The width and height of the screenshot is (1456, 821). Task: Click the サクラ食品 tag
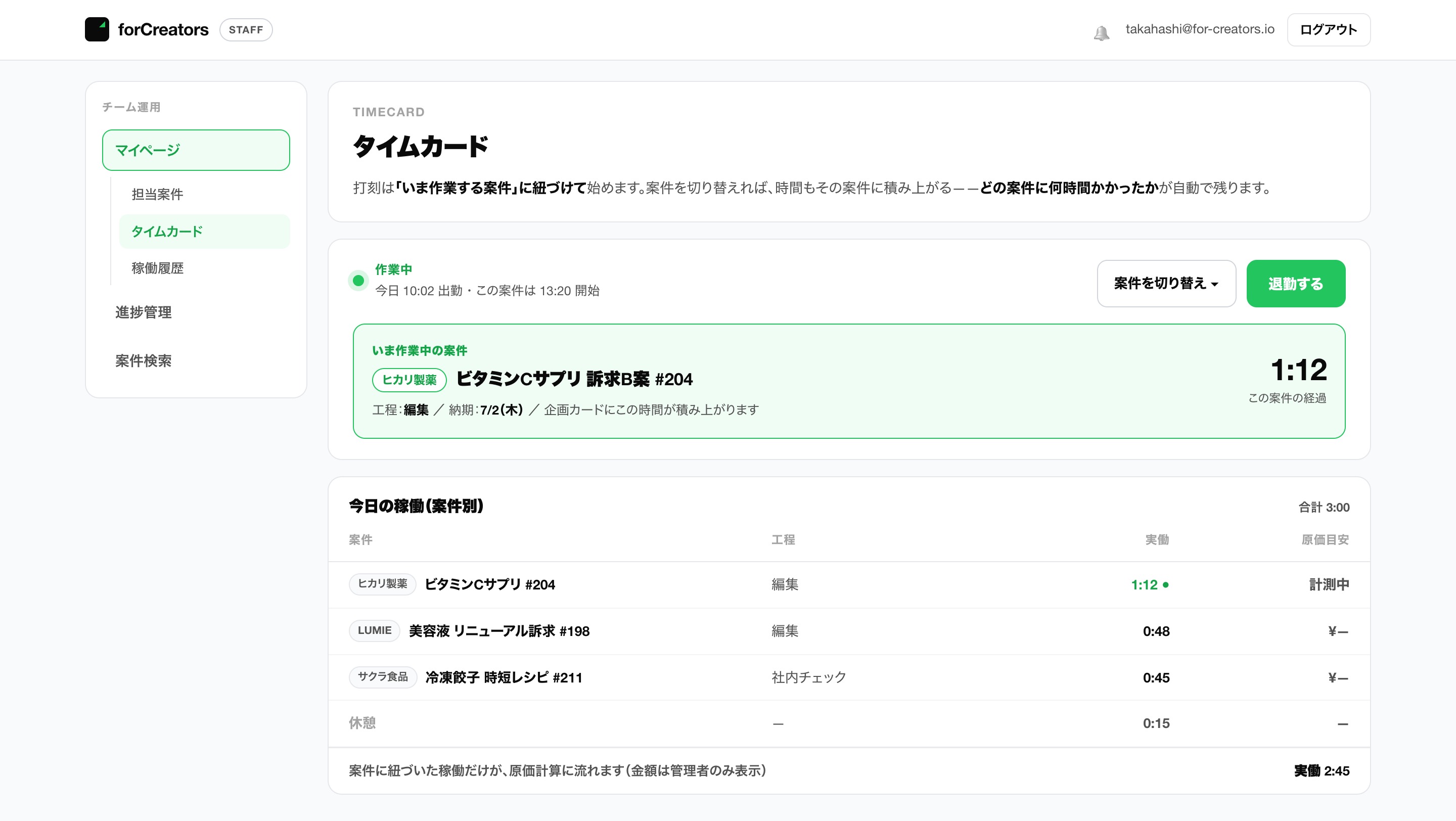pos(383,677)
